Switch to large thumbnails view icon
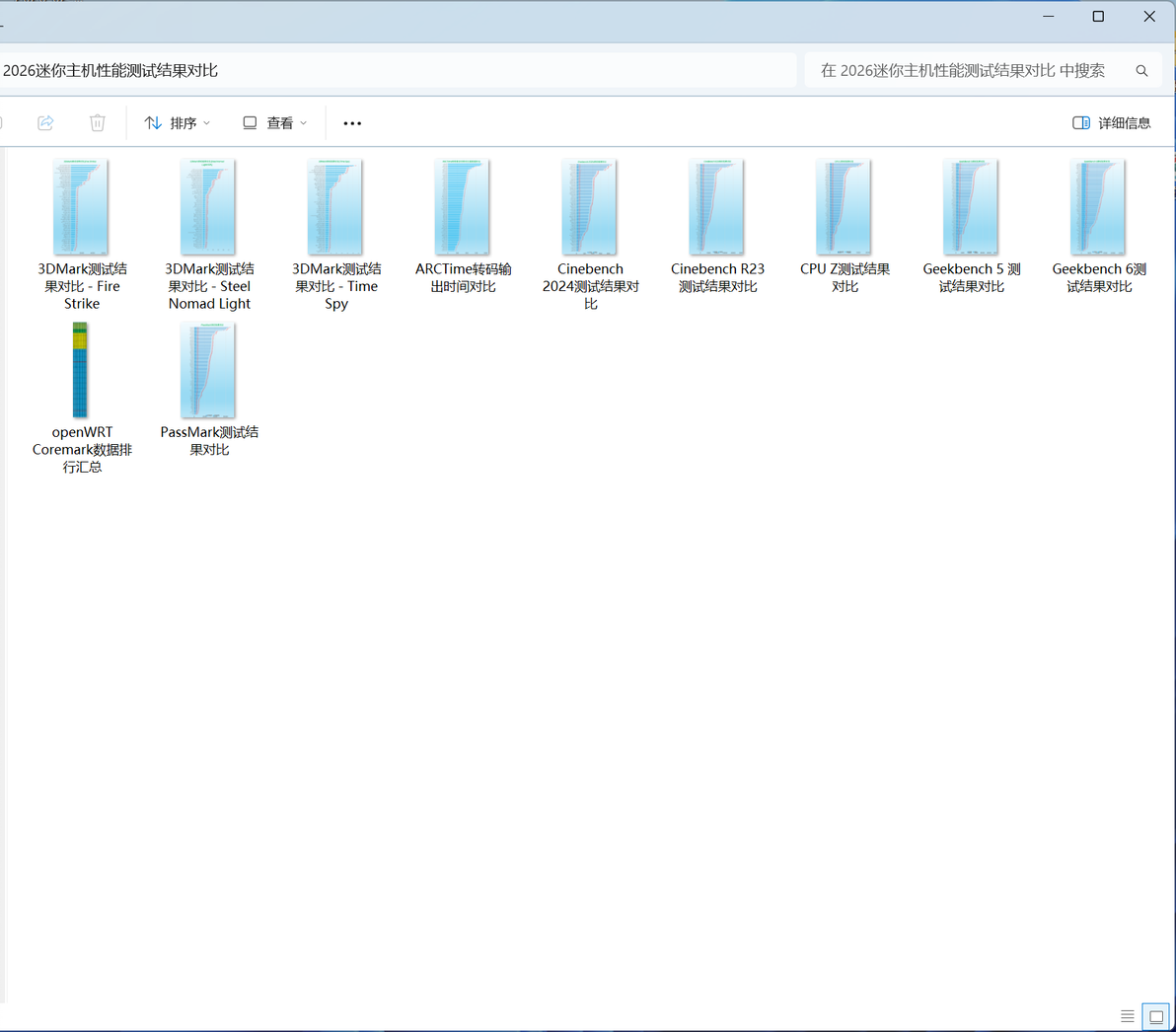The width and height of the screenshot is (1176, 1032). coord(1155,1016)
